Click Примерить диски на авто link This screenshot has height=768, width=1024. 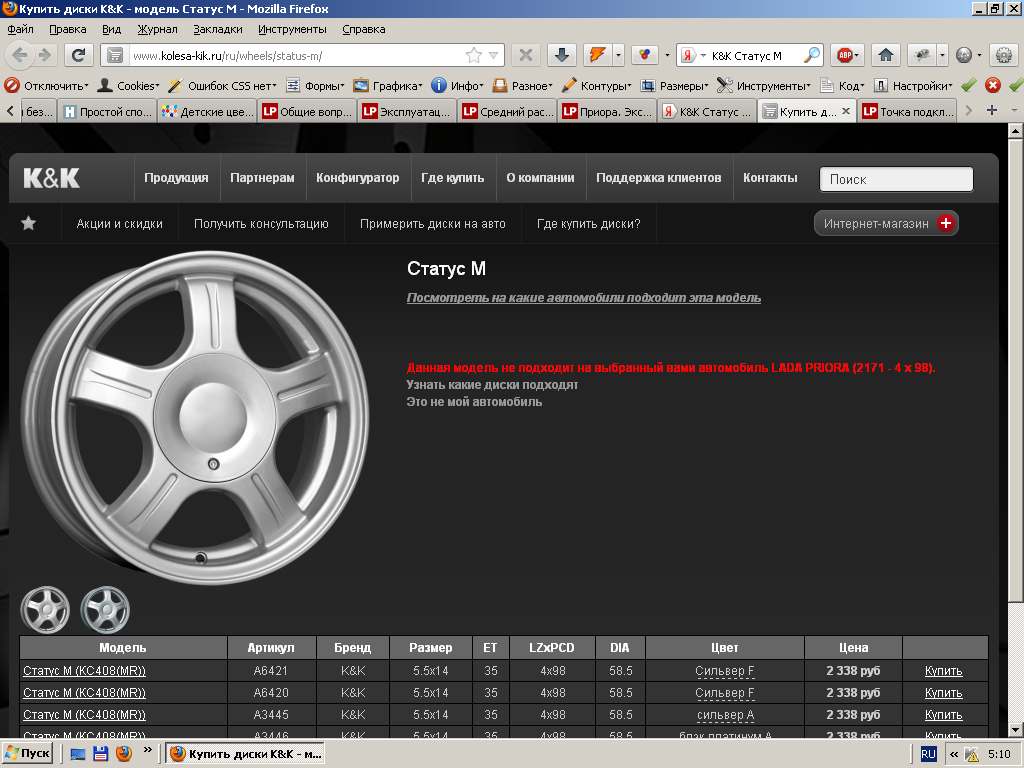point(432,223)
